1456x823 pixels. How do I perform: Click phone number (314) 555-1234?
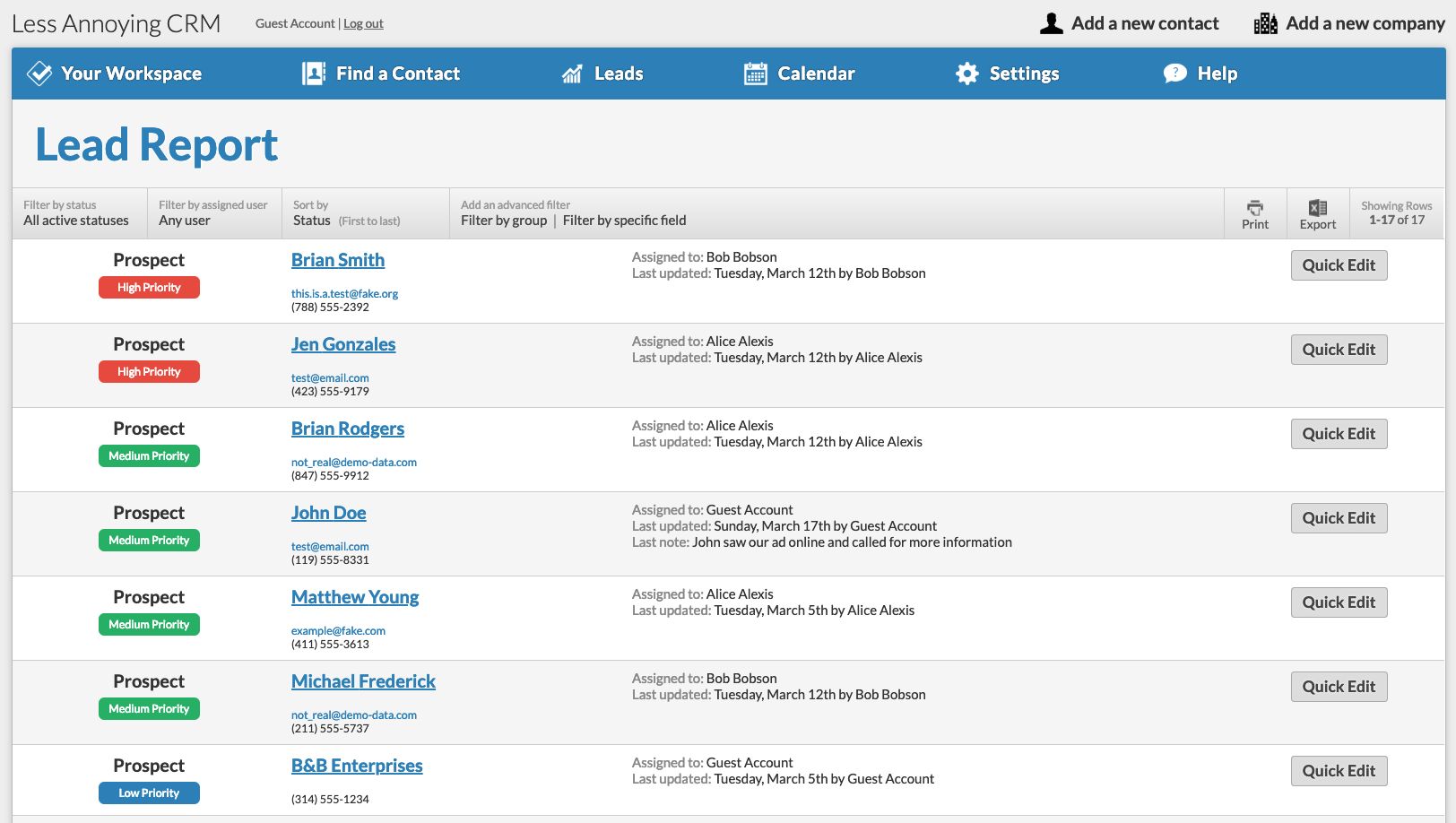coord(330,799)
